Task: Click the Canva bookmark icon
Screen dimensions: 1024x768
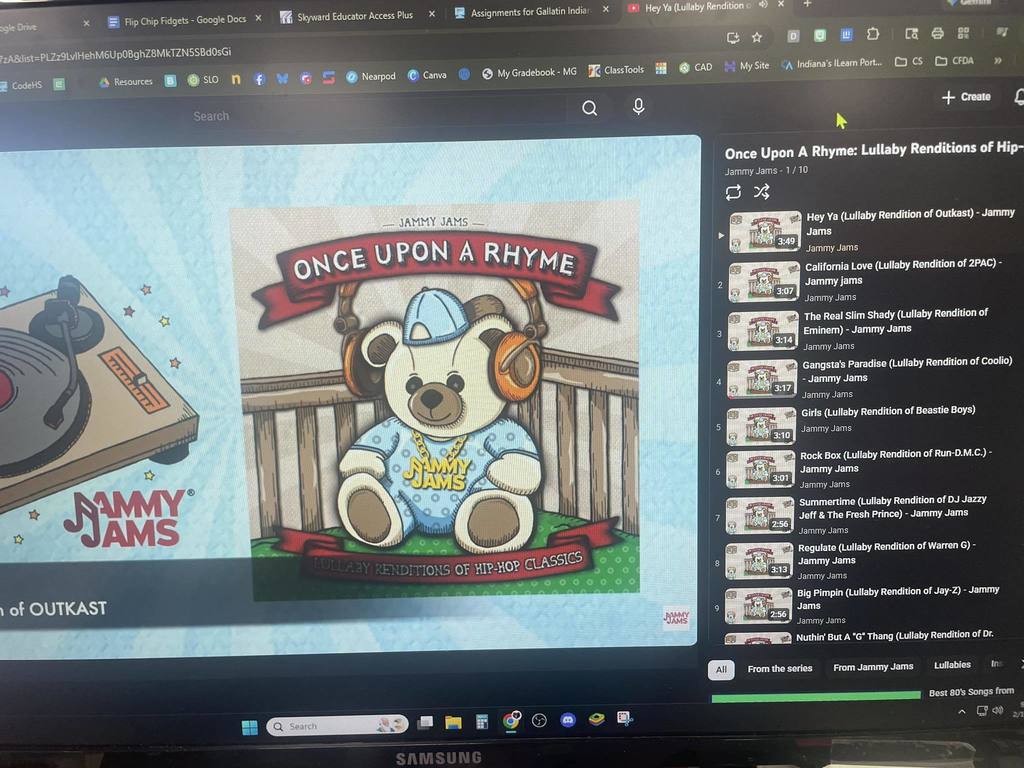Action: [426, 75]
